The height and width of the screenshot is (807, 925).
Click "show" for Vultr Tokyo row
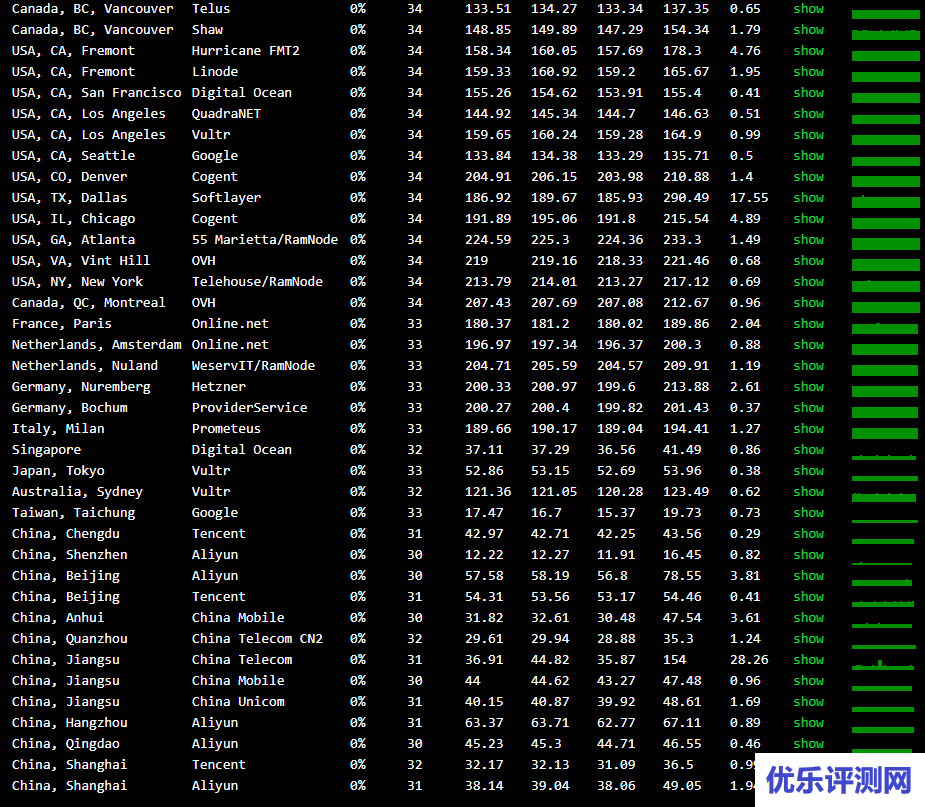[808, 471]
